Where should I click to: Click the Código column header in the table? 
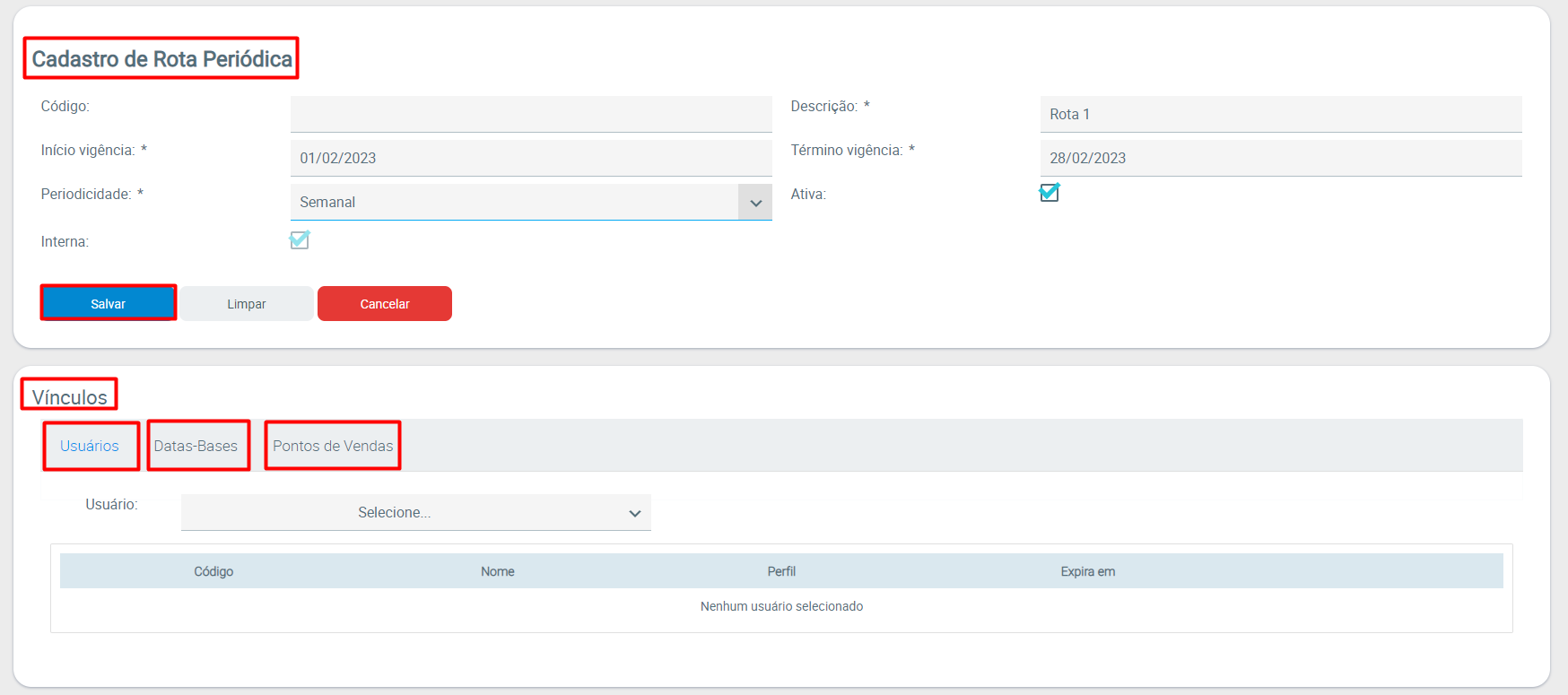[213, 571]
